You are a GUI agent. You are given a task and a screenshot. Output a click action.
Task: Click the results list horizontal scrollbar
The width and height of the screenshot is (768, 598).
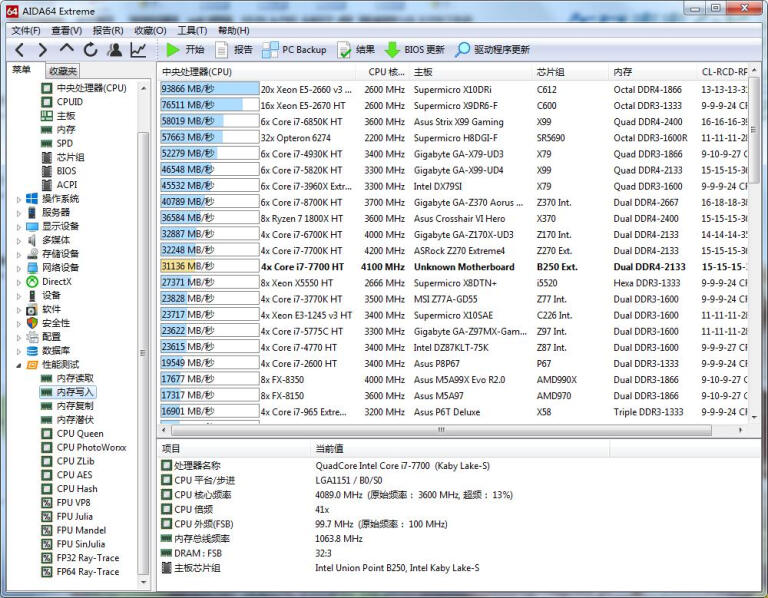[441, 430]
